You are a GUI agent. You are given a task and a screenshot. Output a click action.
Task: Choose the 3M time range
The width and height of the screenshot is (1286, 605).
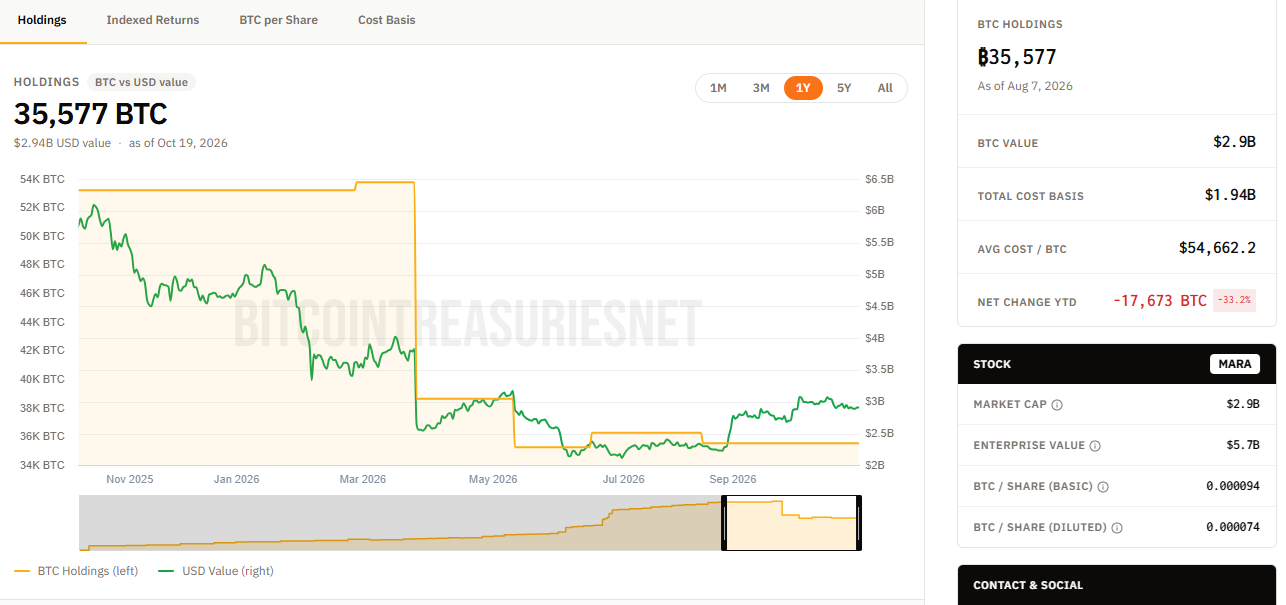(x=761, y=88)
